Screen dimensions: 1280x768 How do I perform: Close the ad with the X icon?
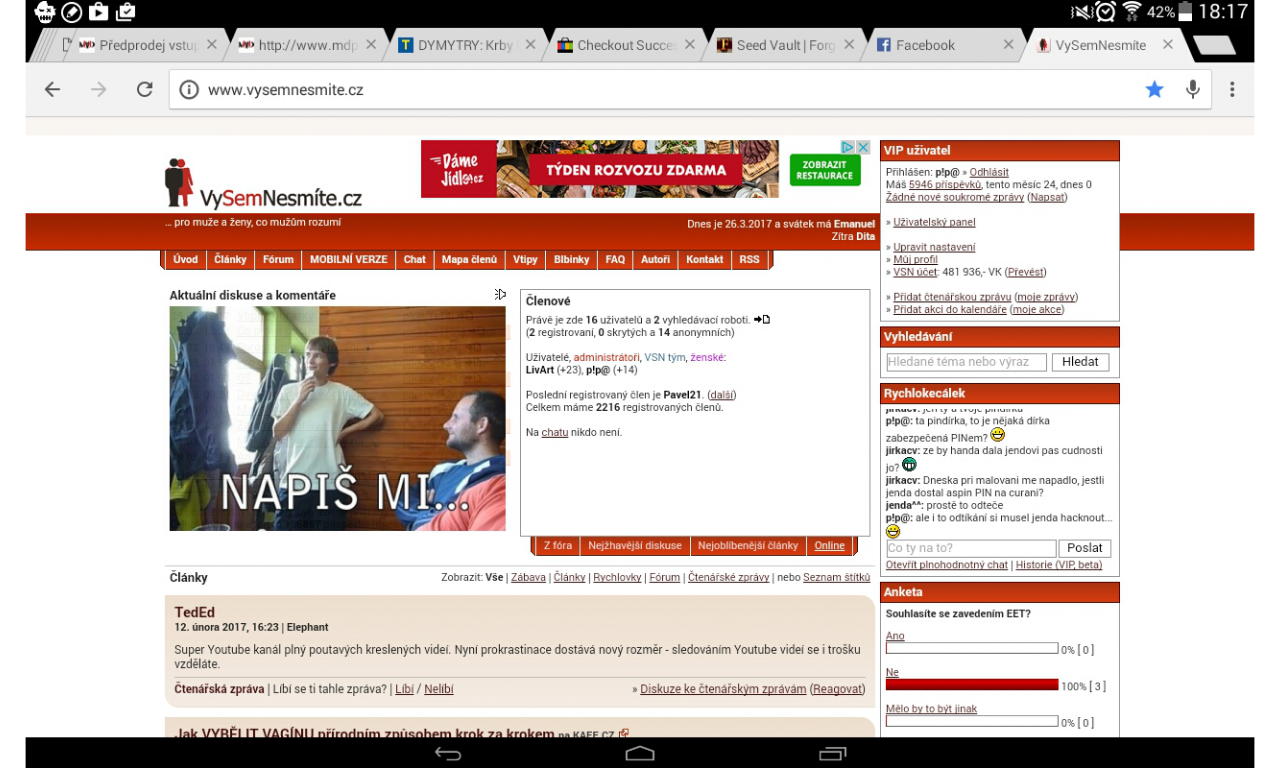(x=861, y=147)
